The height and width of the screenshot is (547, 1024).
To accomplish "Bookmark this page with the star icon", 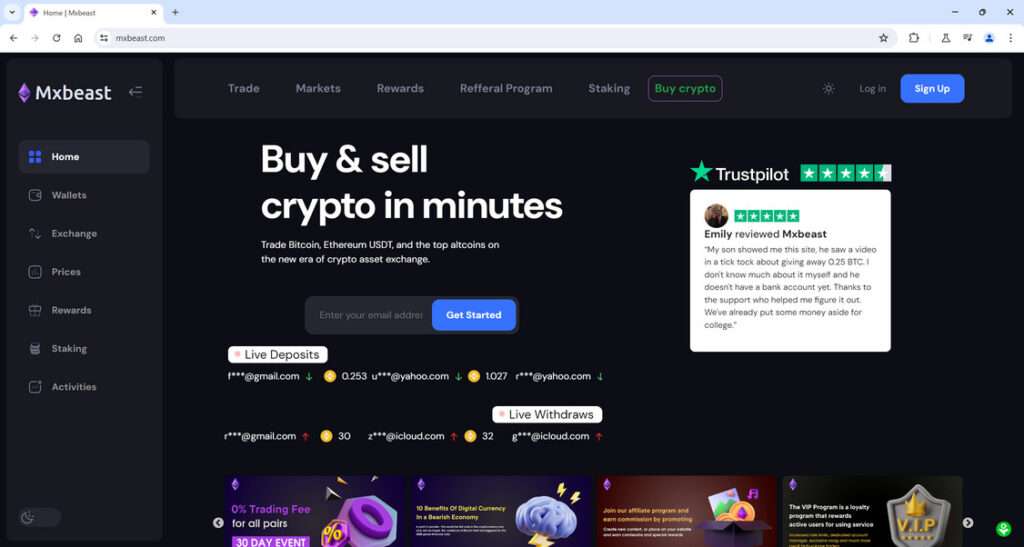I will click(884, 38).
